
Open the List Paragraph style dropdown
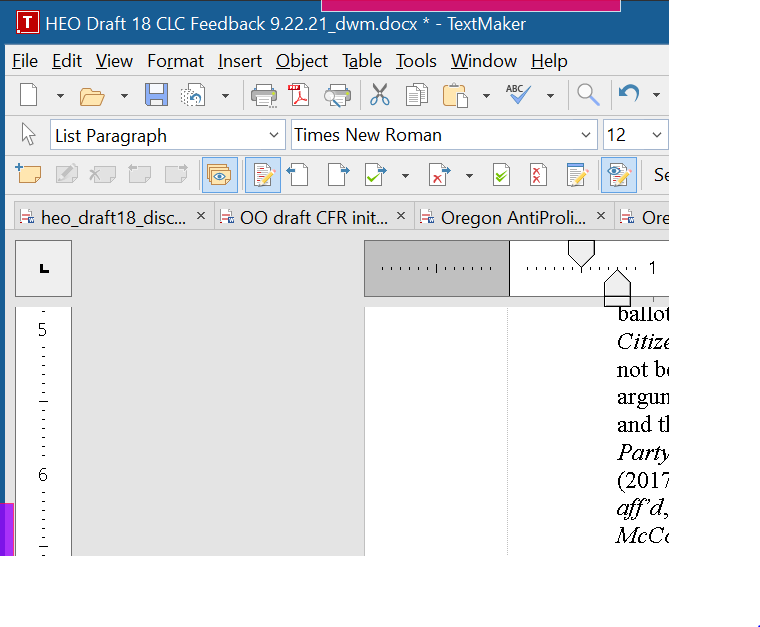pyautogui.click(x=275, y=135)
